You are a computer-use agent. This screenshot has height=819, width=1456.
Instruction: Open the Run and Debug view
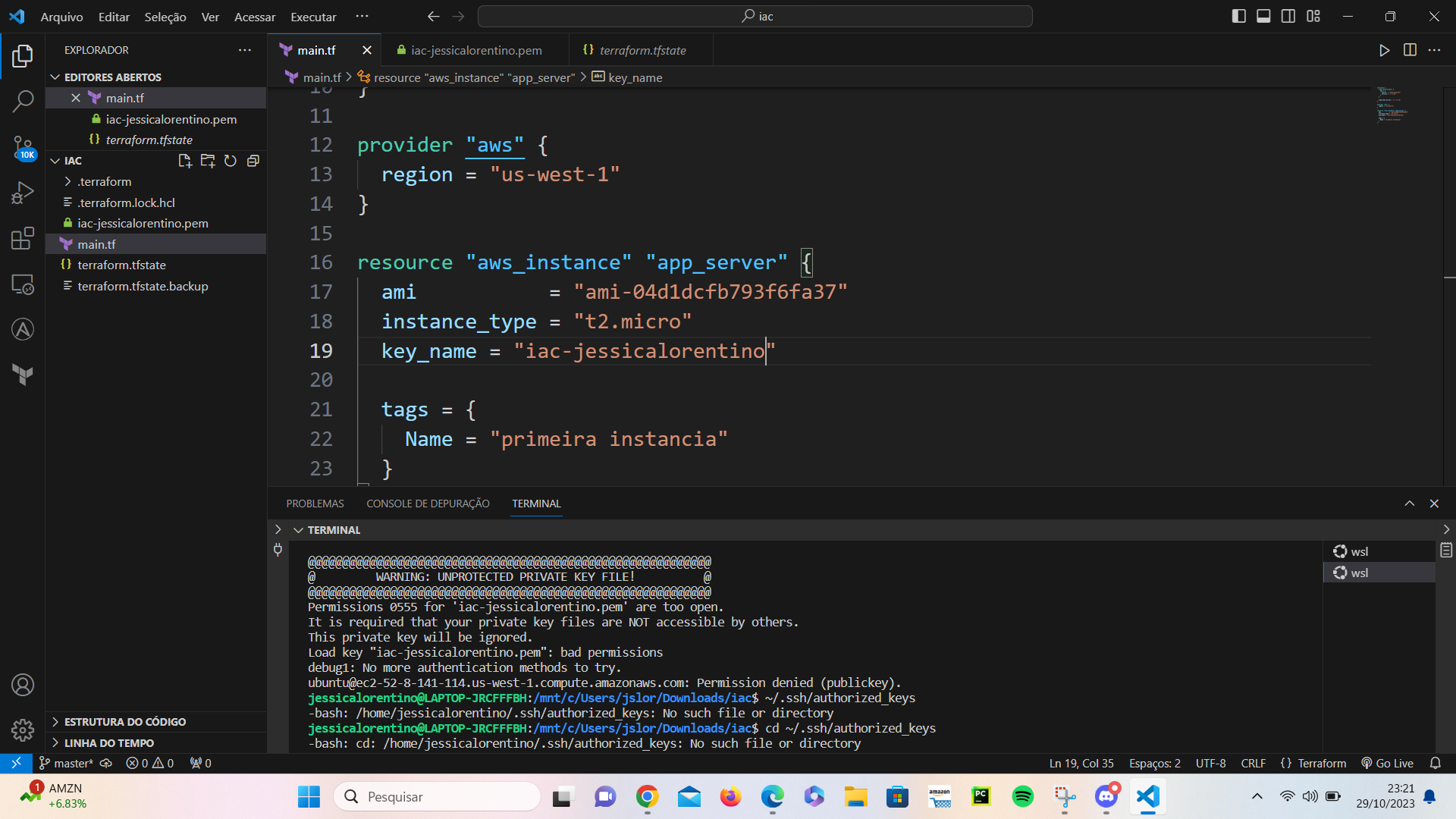(23, 193)
